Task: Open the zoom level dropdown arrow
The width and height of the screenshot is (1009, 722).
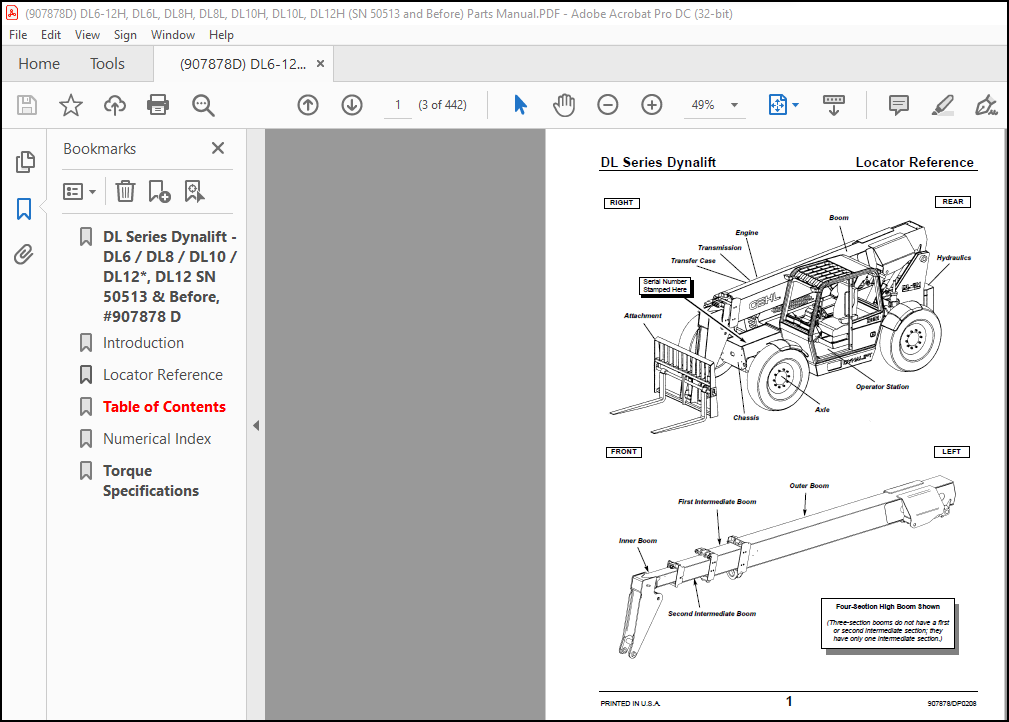Action: 734,105
